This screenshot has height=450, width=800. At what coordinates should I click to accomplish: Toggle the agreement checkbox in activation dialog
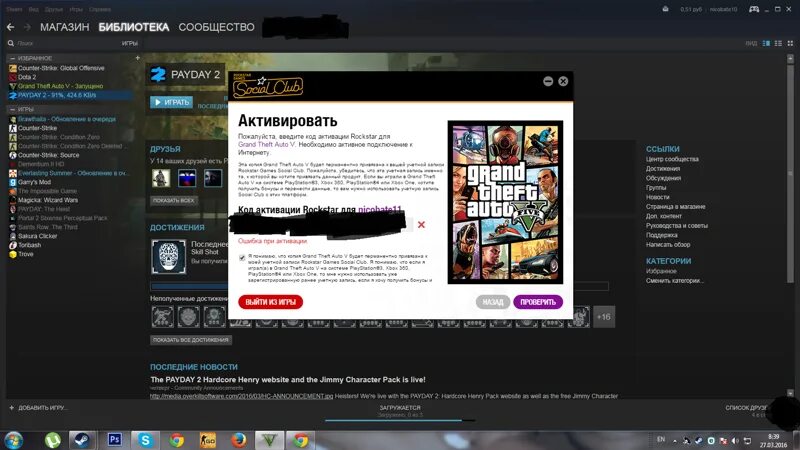click(242, 258)
